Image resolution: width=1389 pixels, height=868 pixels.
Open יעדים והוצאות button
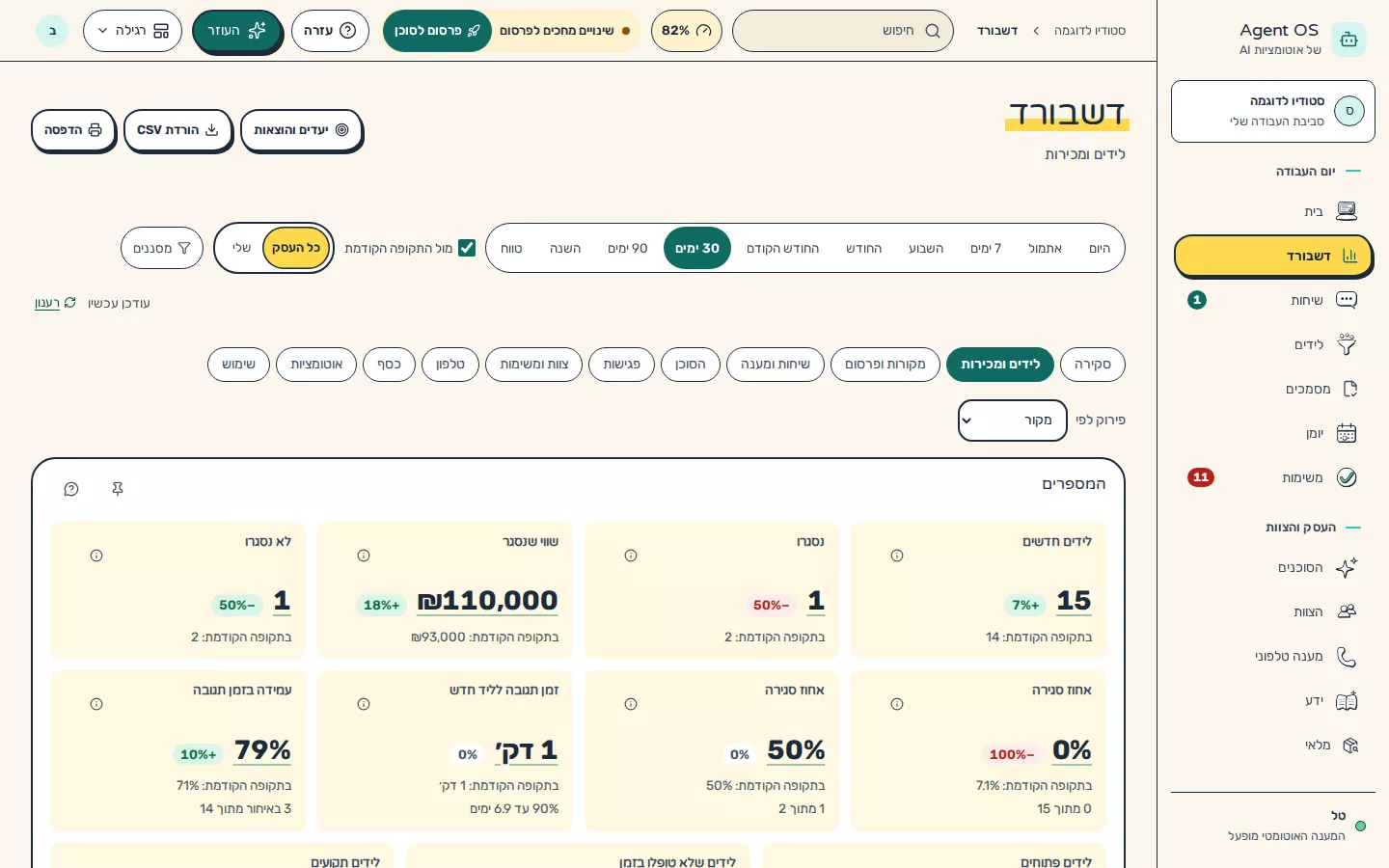pyautogui.click(x=301, y=130)
